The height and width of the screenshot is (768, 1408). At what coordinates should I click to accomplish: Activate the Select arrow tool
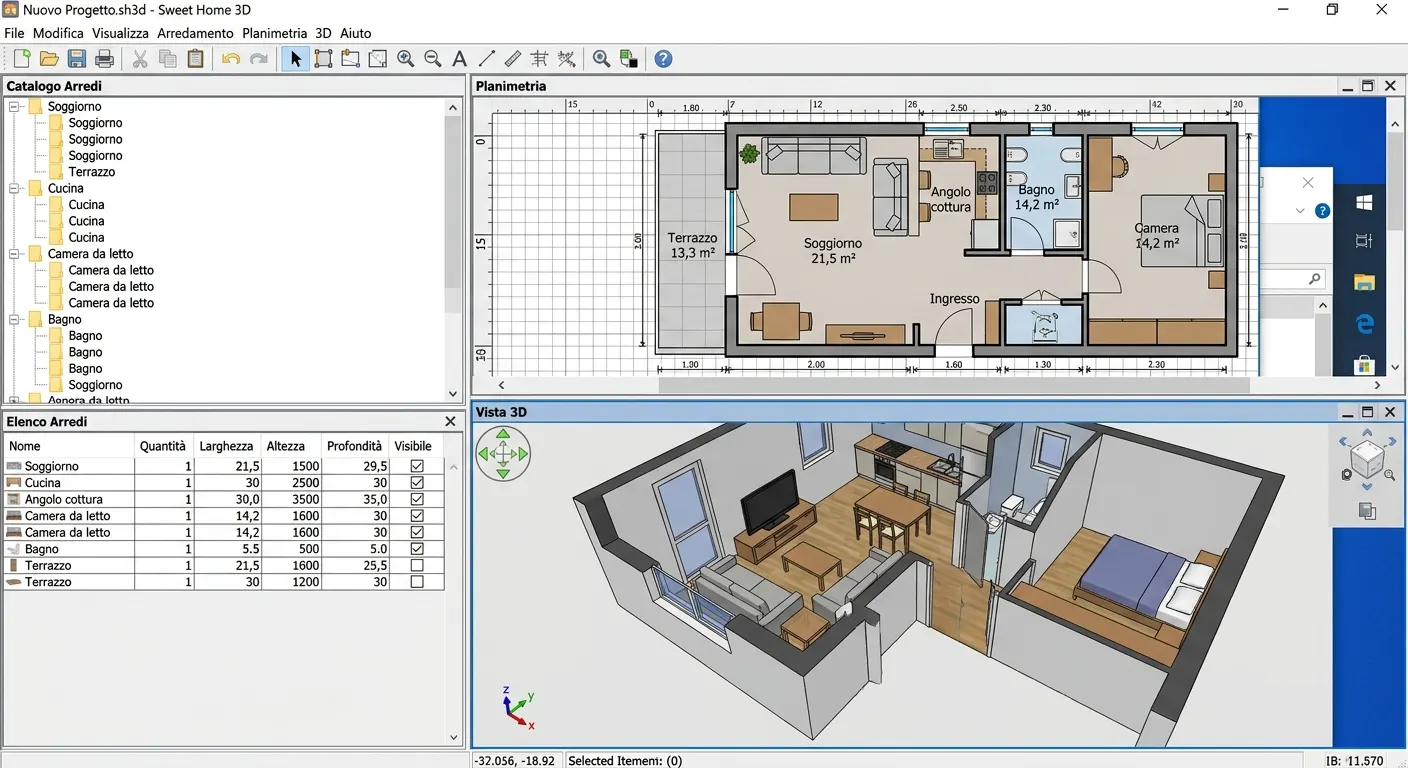pyautogui.click(x=295, y=59)
